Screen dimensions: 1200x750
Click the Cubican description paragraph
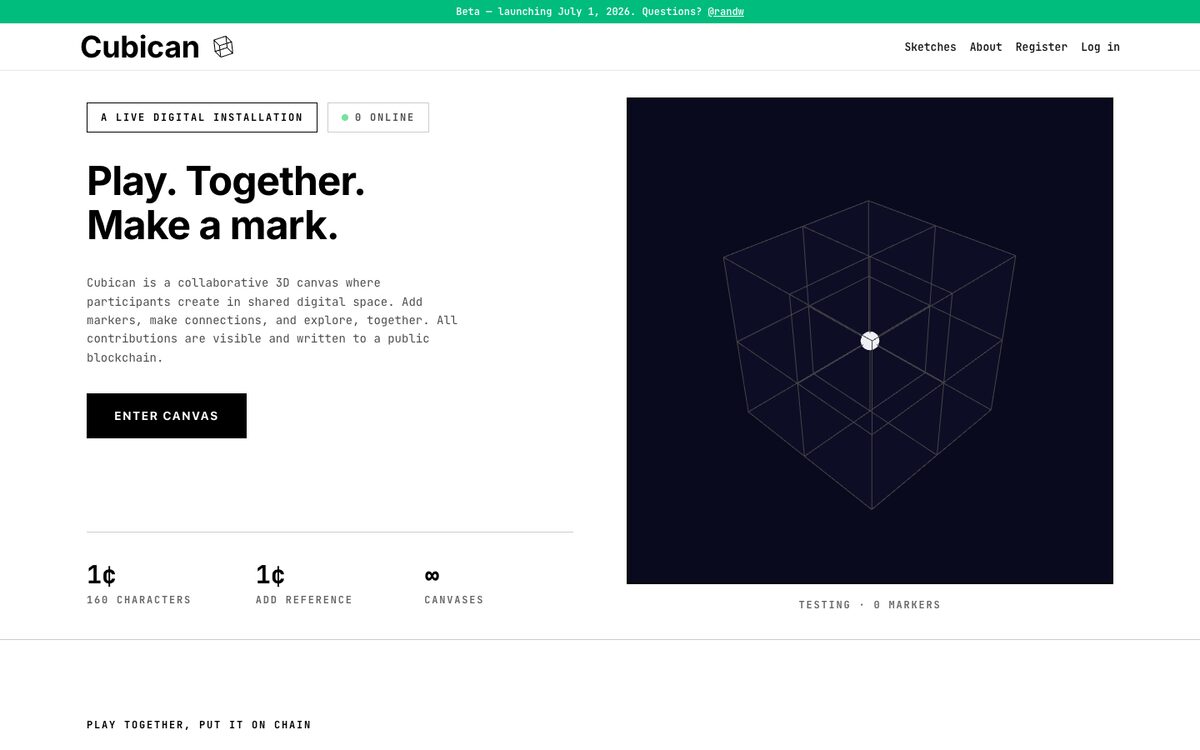(272, 320)
